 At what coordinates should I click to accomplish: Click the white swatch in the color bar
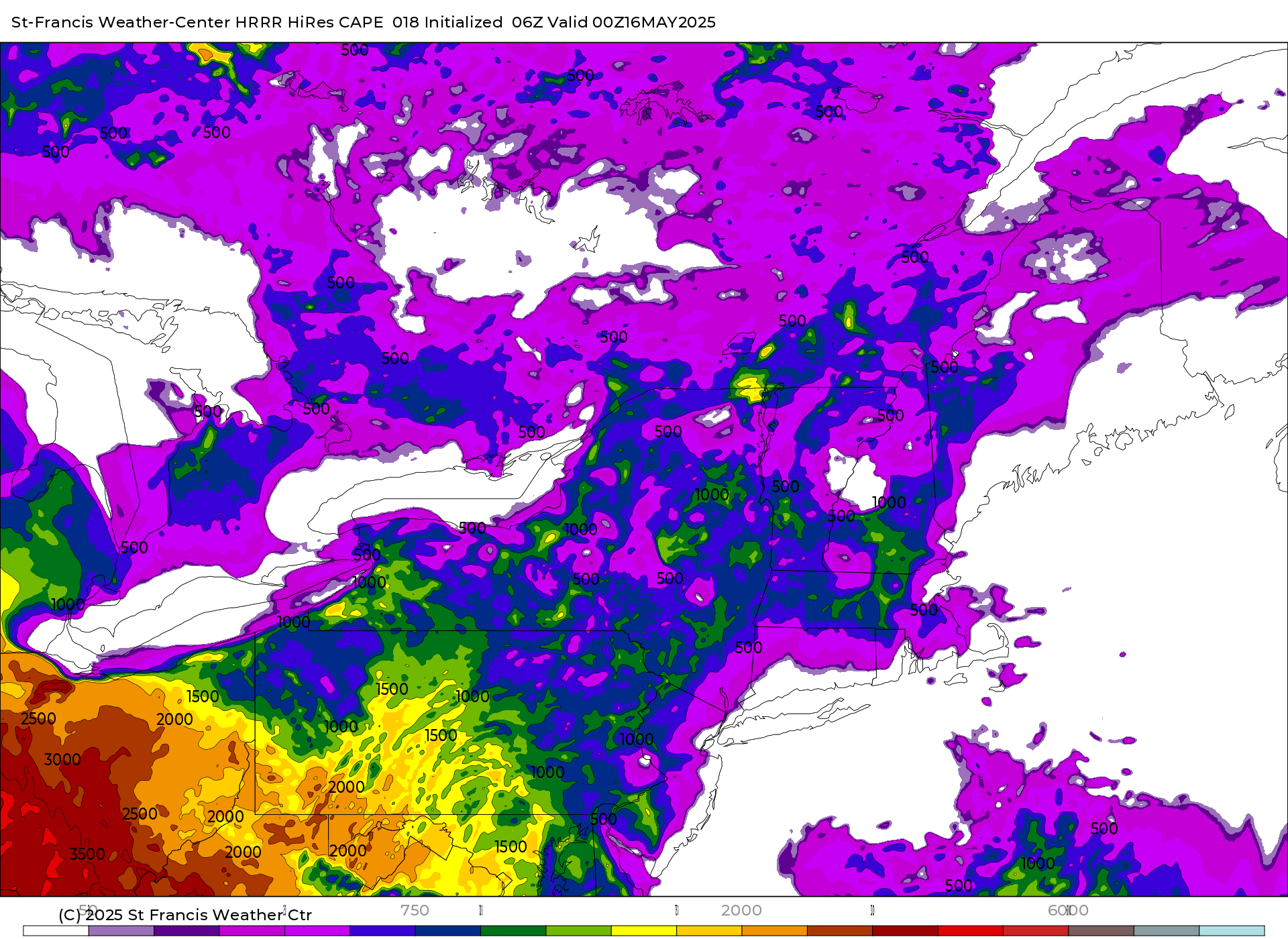tap(56, 931)
